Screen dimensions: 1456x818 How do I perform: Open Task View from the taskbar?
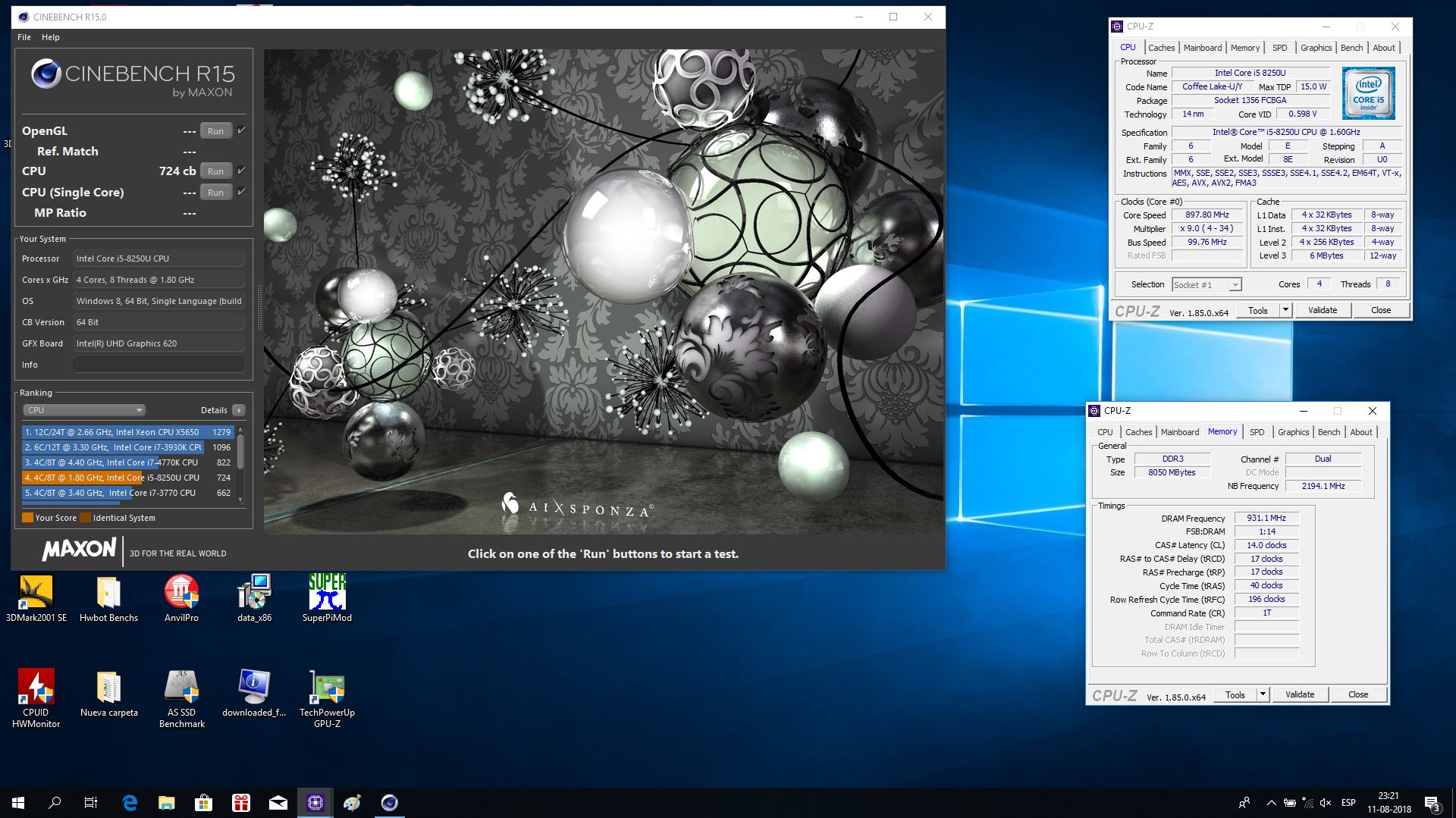(91, 803)
